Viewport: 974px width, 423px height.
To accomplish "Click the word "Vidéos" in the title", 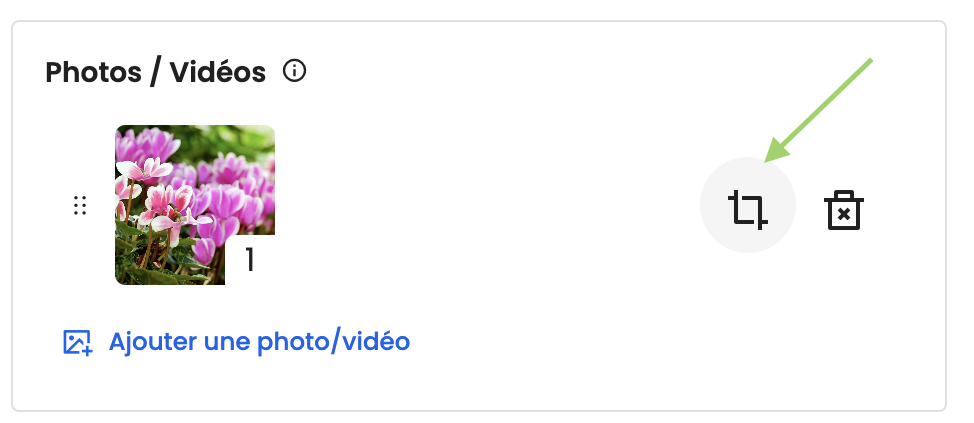I will click(217, 73).
